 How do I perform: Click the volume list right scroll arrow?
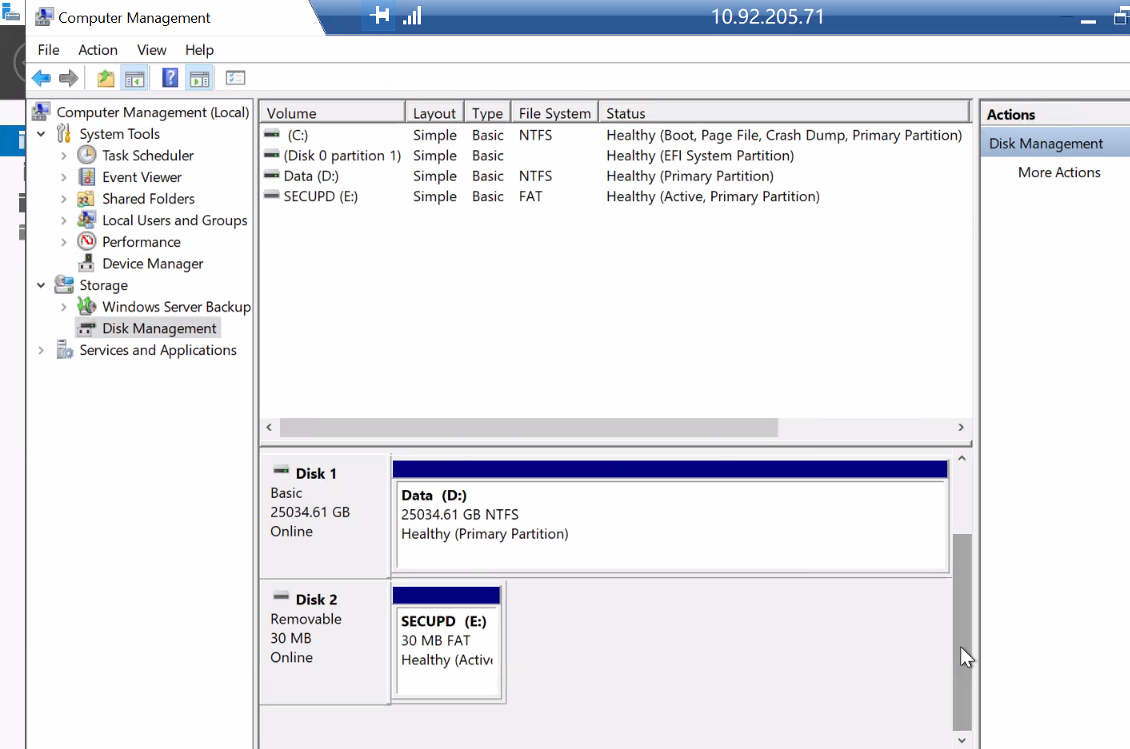pos(961,427)
